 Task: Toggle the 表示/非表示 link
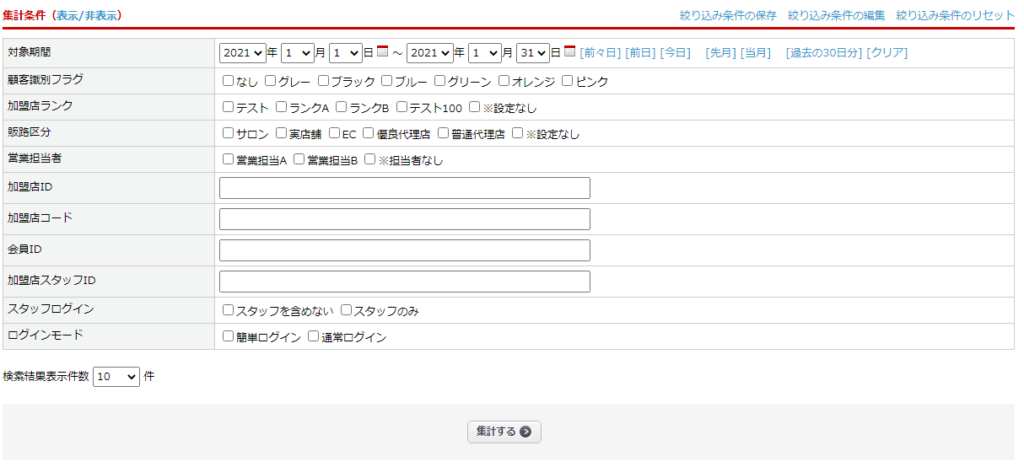pyautogui.click(x=89, y=15)
